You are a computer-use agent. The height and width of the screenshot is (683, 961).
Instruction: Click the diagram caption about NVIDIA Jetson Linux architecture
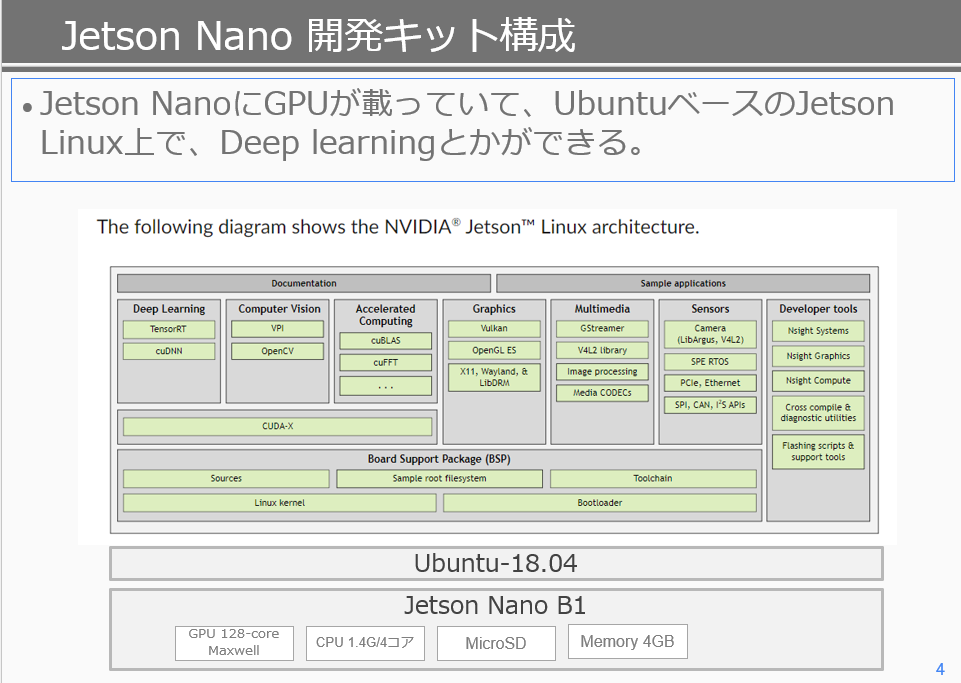tap(398, 227)
